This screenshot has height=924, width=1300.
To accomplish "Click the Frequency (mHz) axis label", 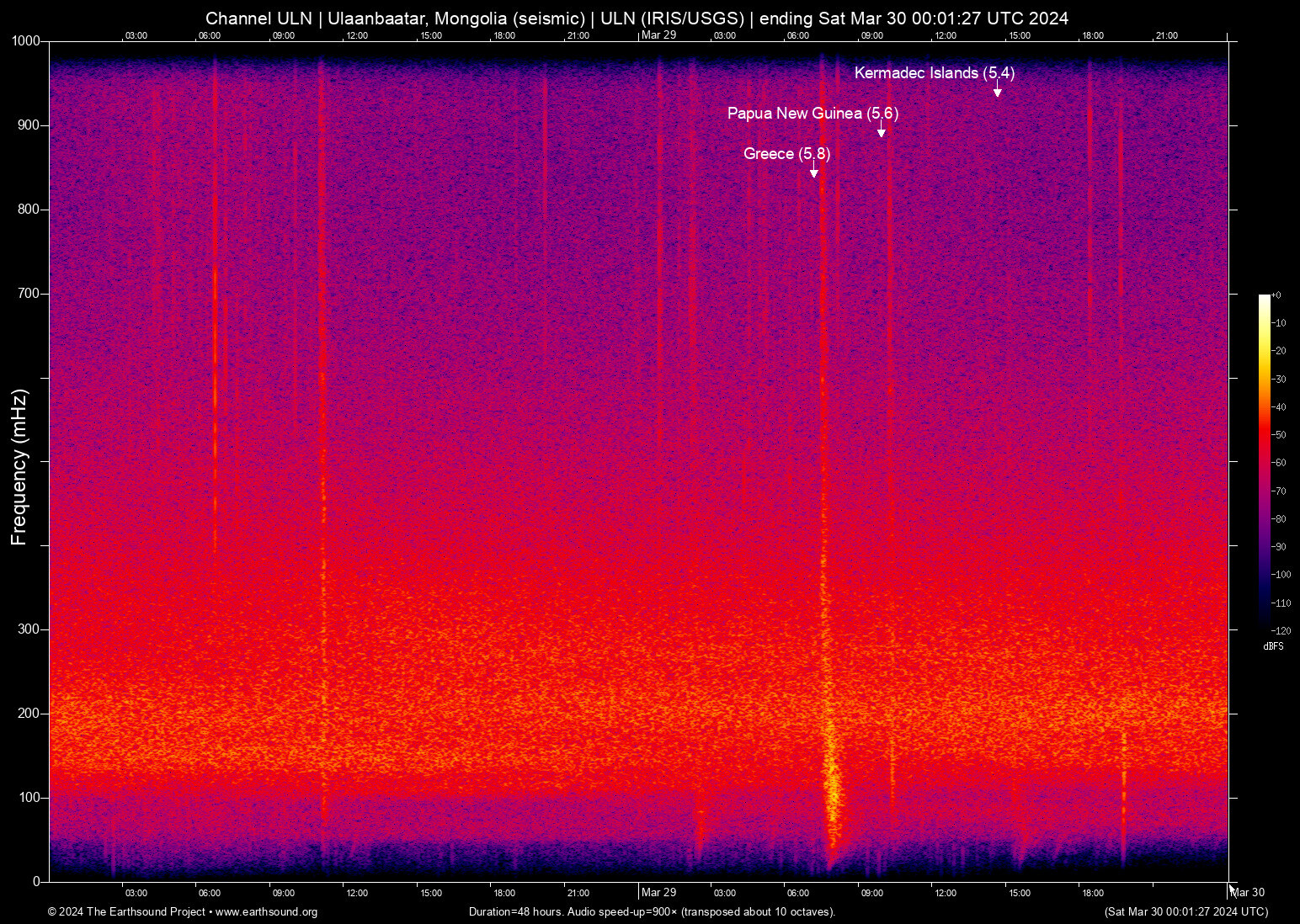I will click(19, 467).
